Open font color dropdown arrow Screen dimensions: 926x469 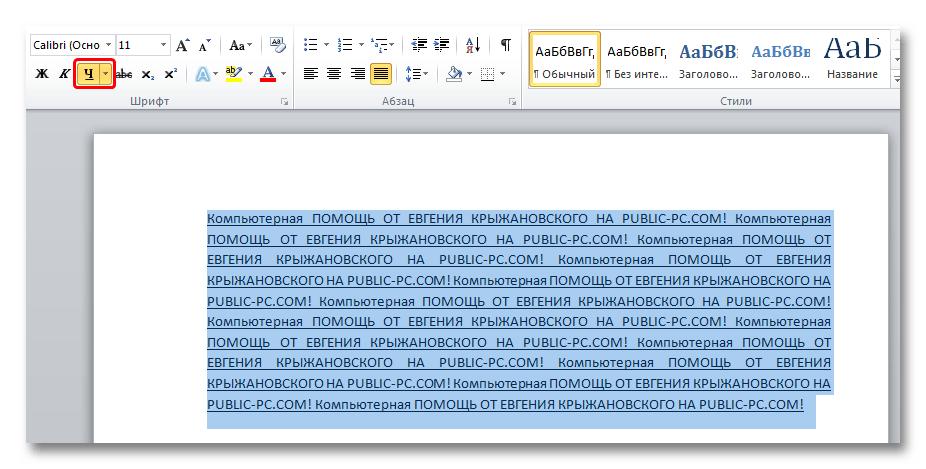(283, 74)
